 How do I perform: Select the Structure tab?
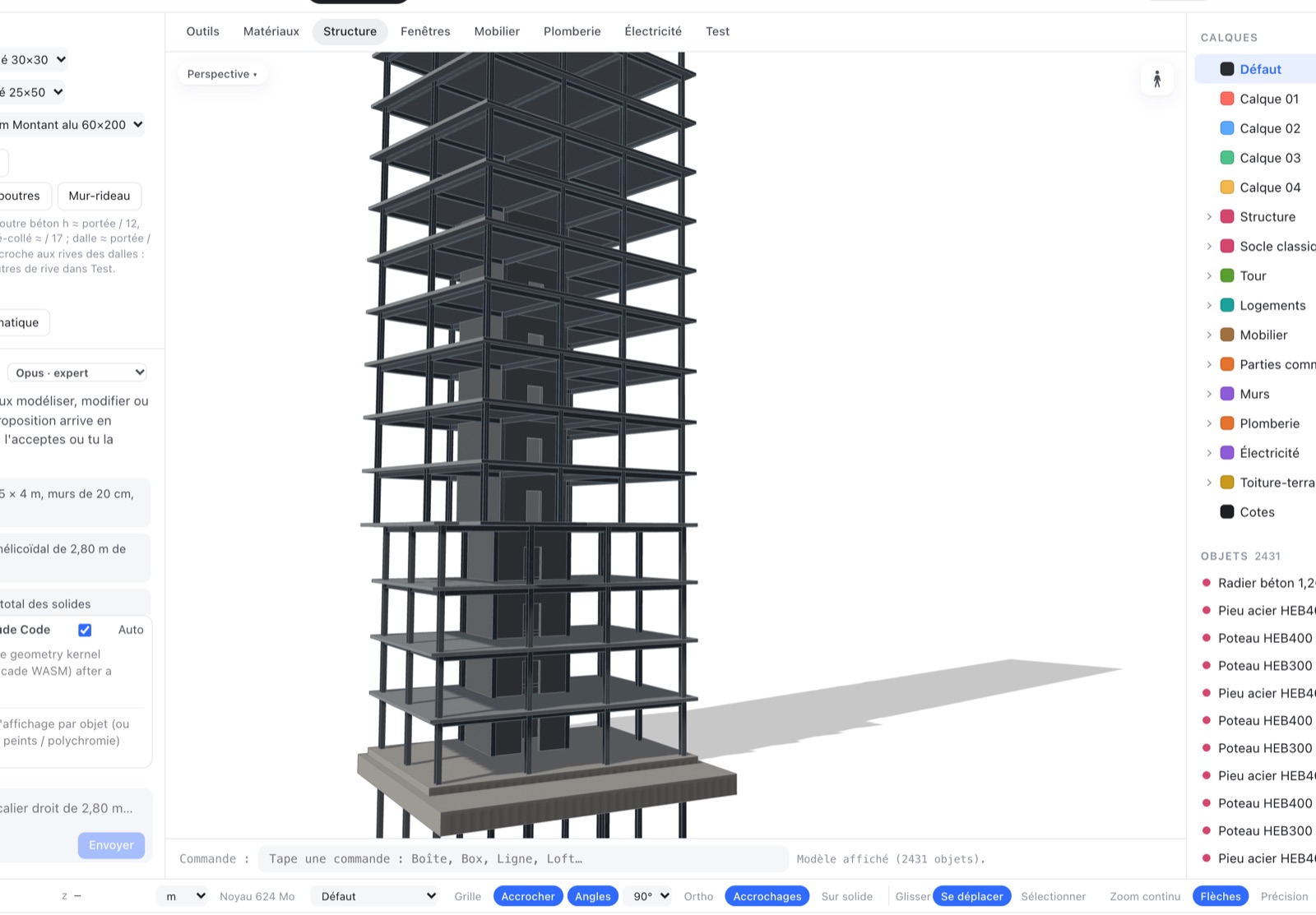pyautogui.click(x=350, y=31)
